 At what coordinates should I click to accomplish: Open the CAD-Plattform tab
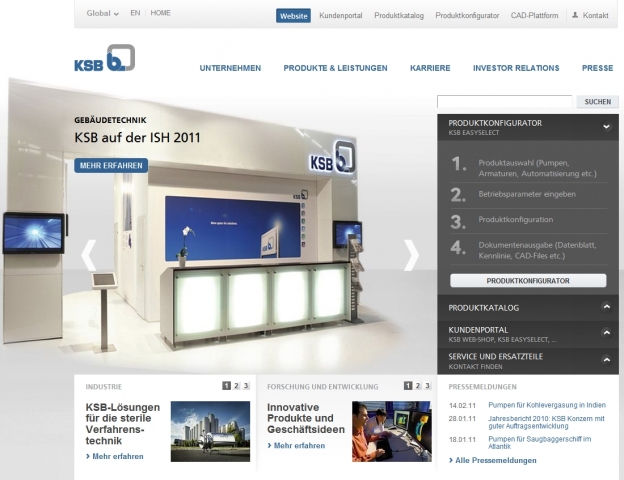[534, 16]
